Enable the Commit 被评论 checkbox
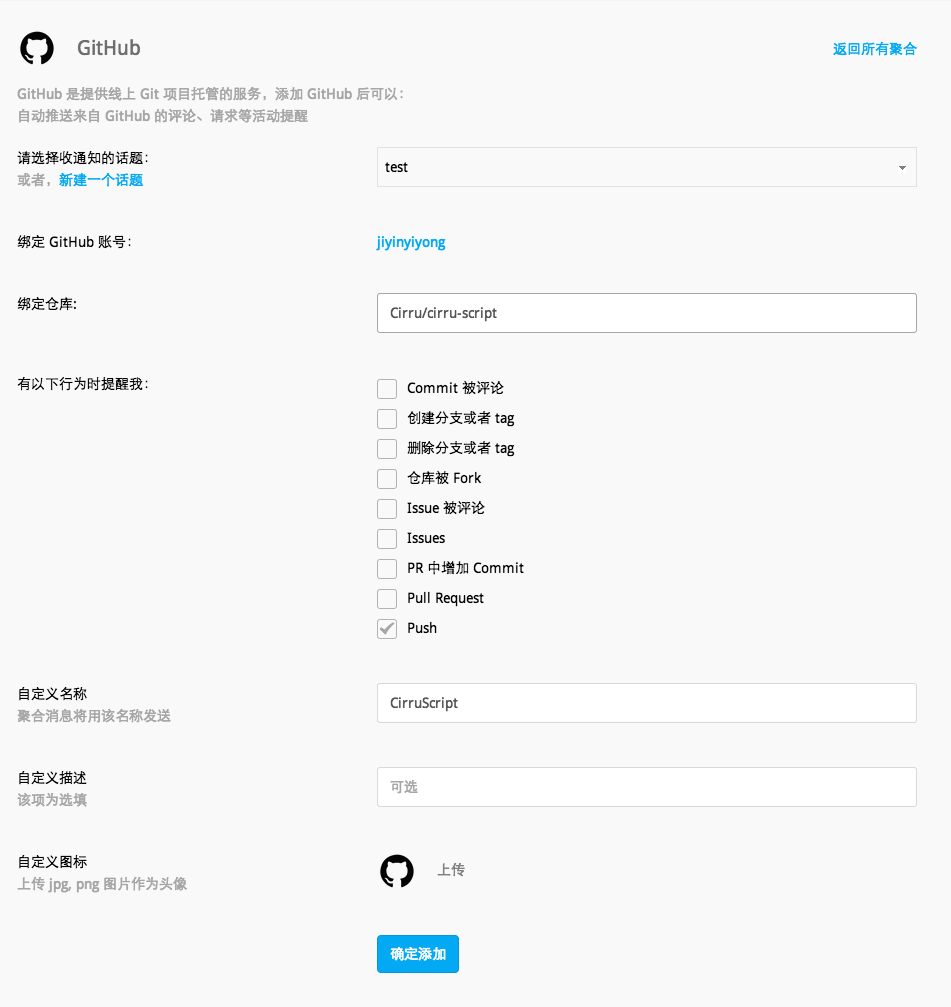Screen dimensions: 951x1007 point(387,389)
